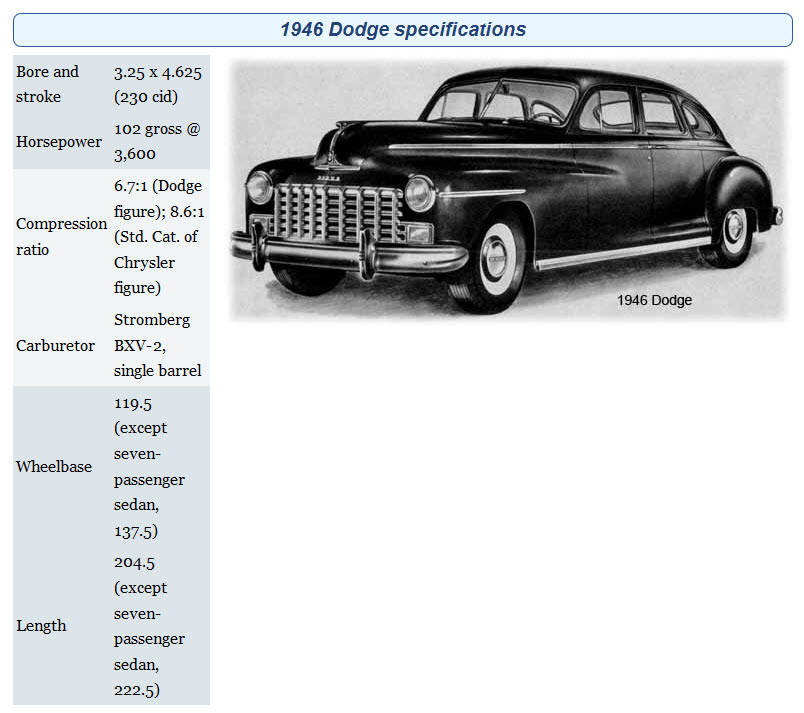Screen dimensions: 804x713
Task: Click the wheelbase value starting with 119.5
Action: tap(150, 467)
